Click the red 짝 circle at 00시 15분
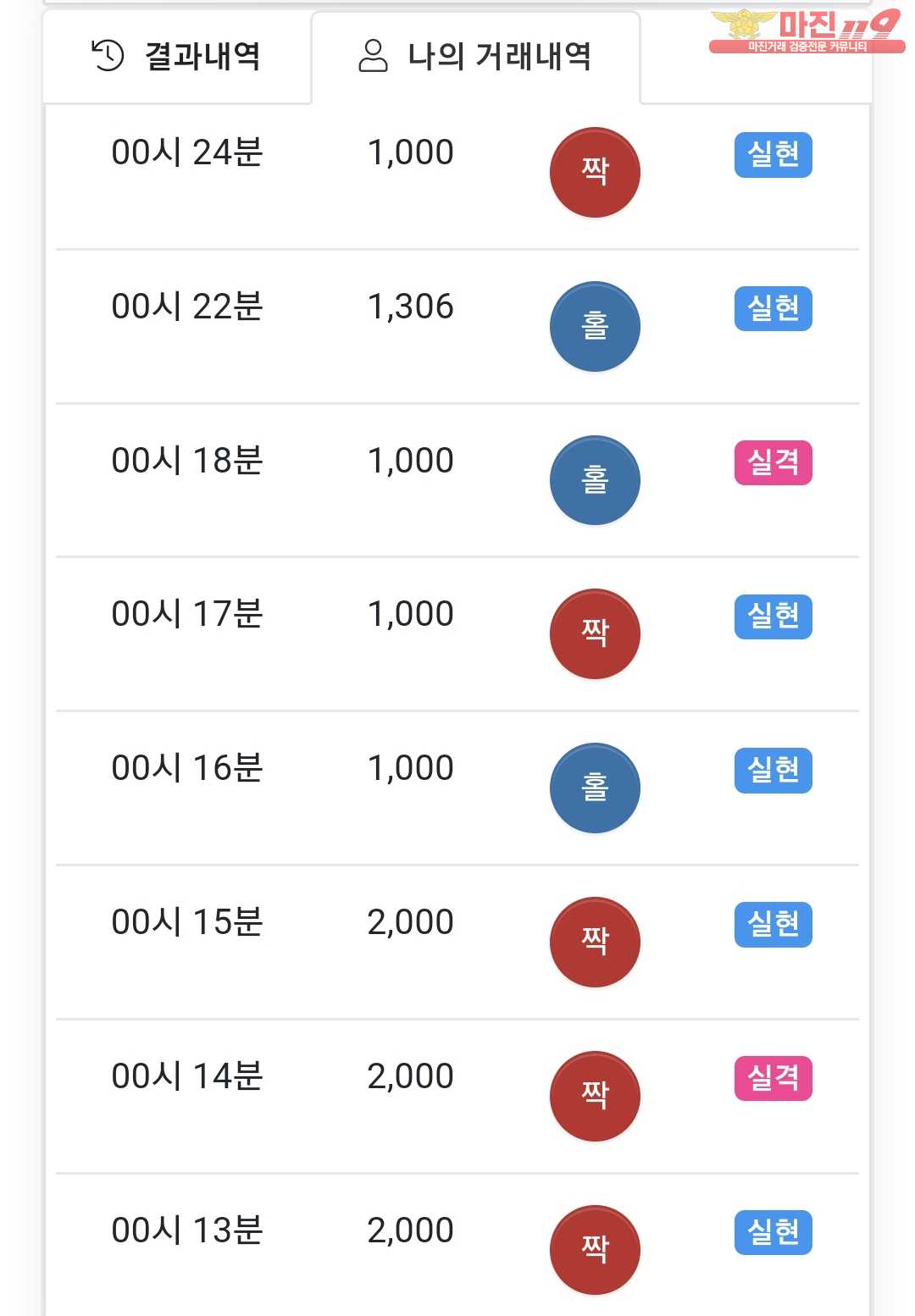Image resolution: width=915 pixels, height=1316 pixels. point(595,942)
